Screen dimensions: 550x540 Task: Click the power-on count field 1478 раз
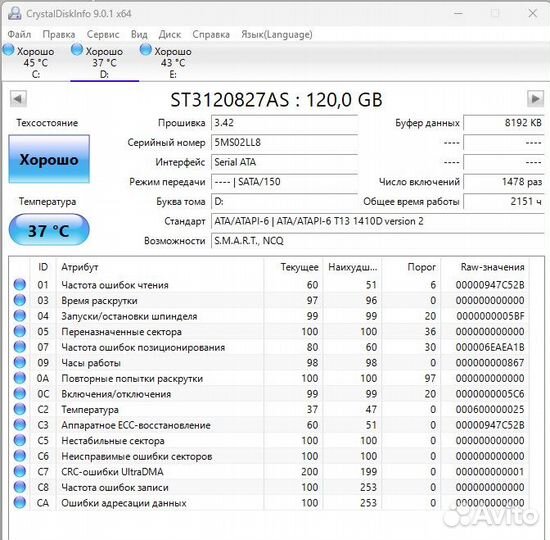pos(504,182)
